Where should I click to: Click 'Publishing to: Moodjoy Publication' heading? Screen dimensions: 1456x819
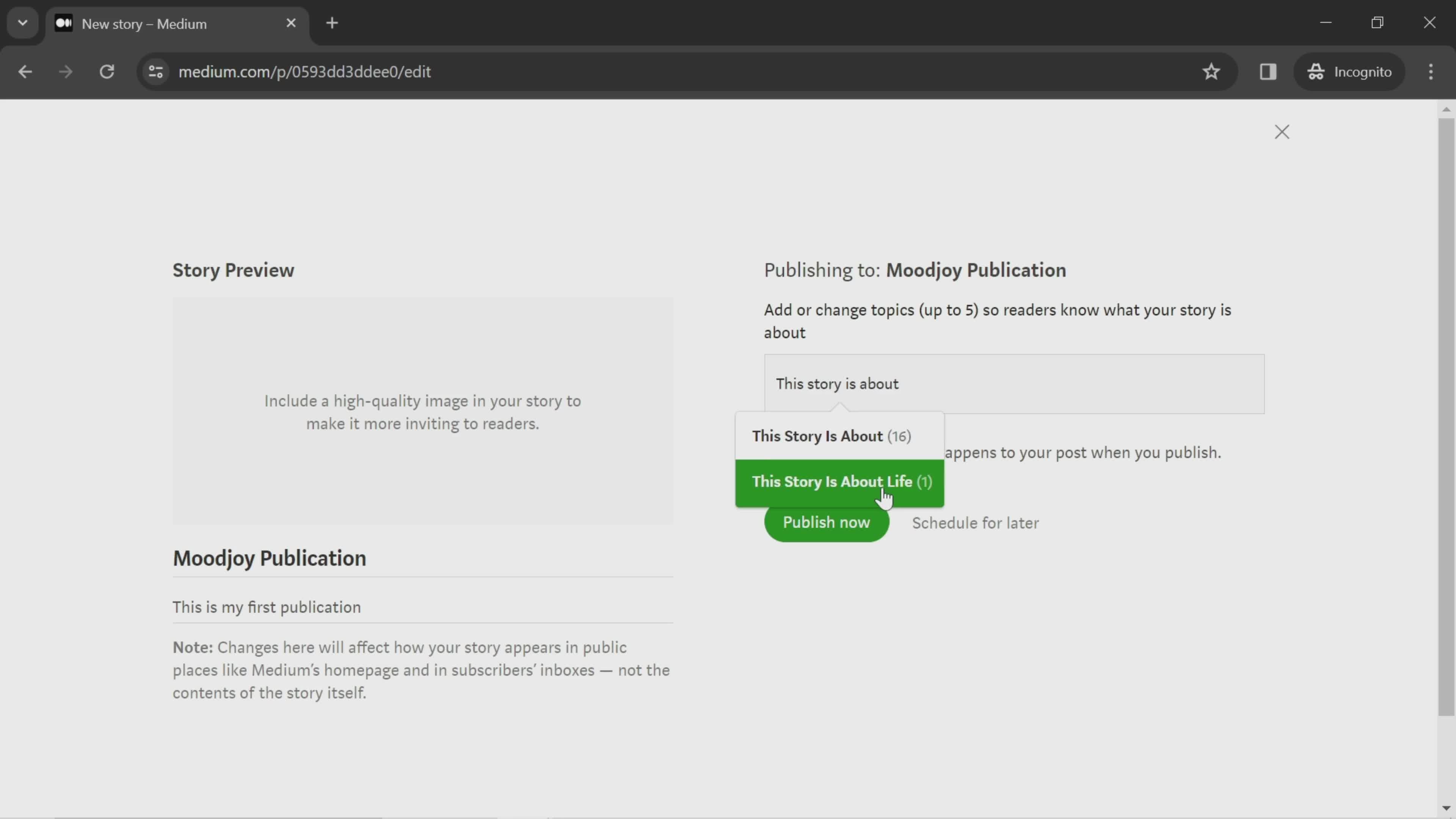pyautogui.click(x=915, y=270)
